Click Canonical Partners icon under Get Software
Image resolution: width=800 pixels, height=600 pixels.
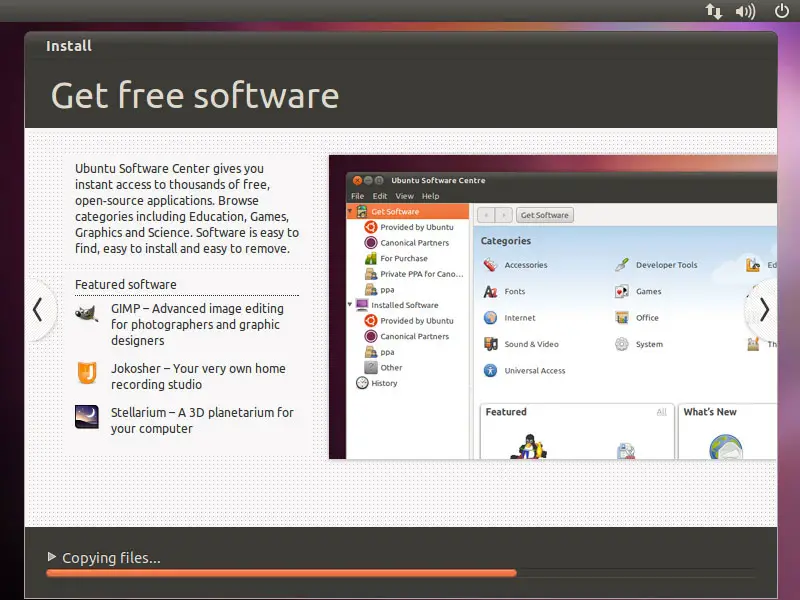pyautogui.click(x=371, y=242)
